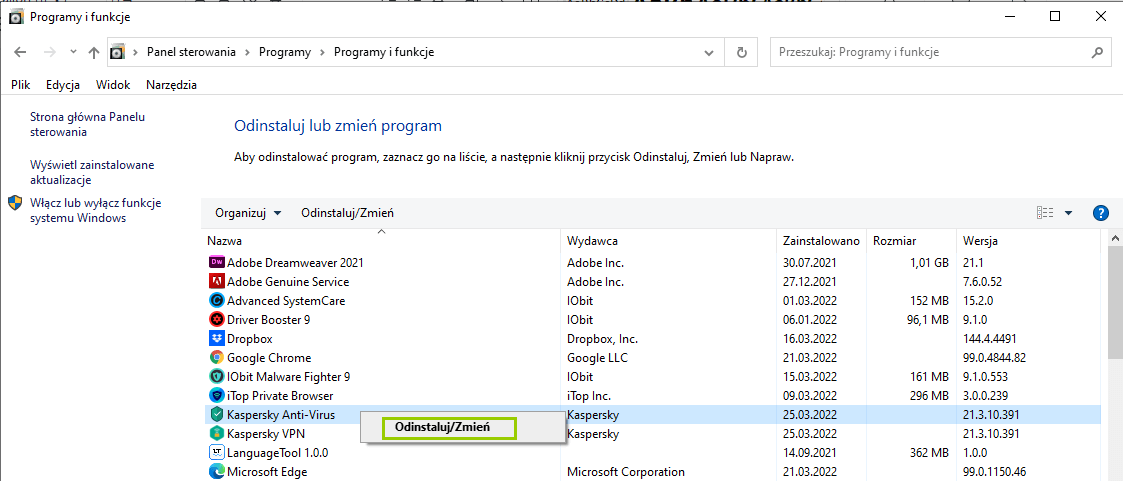Viewport: 1123px width, 481px height.
Task: Open Włącz lub wyłącz funkcje systemu Windows
Action: click(95, 210)
